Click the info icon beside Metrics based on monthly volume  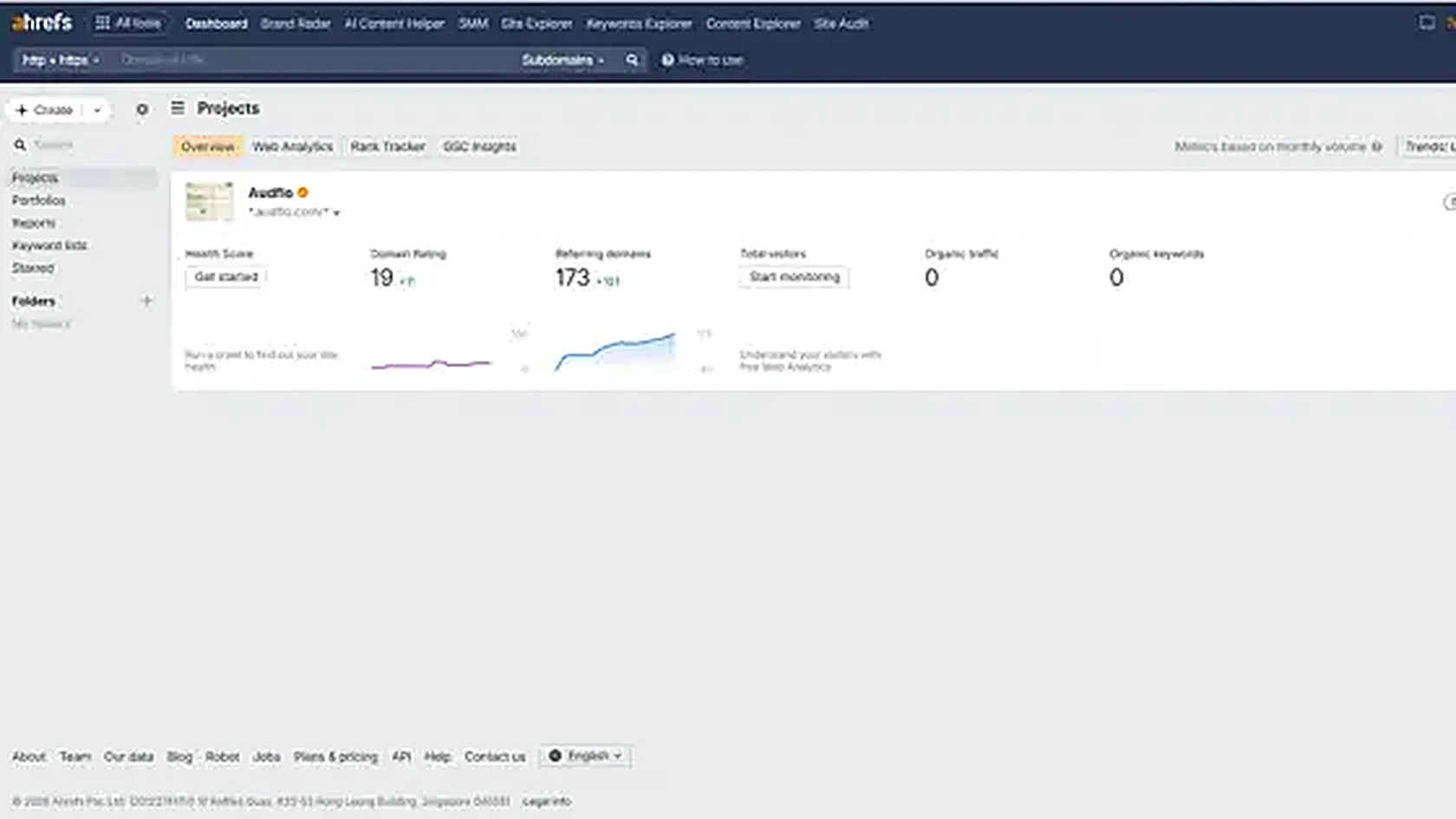(1376, 146)
